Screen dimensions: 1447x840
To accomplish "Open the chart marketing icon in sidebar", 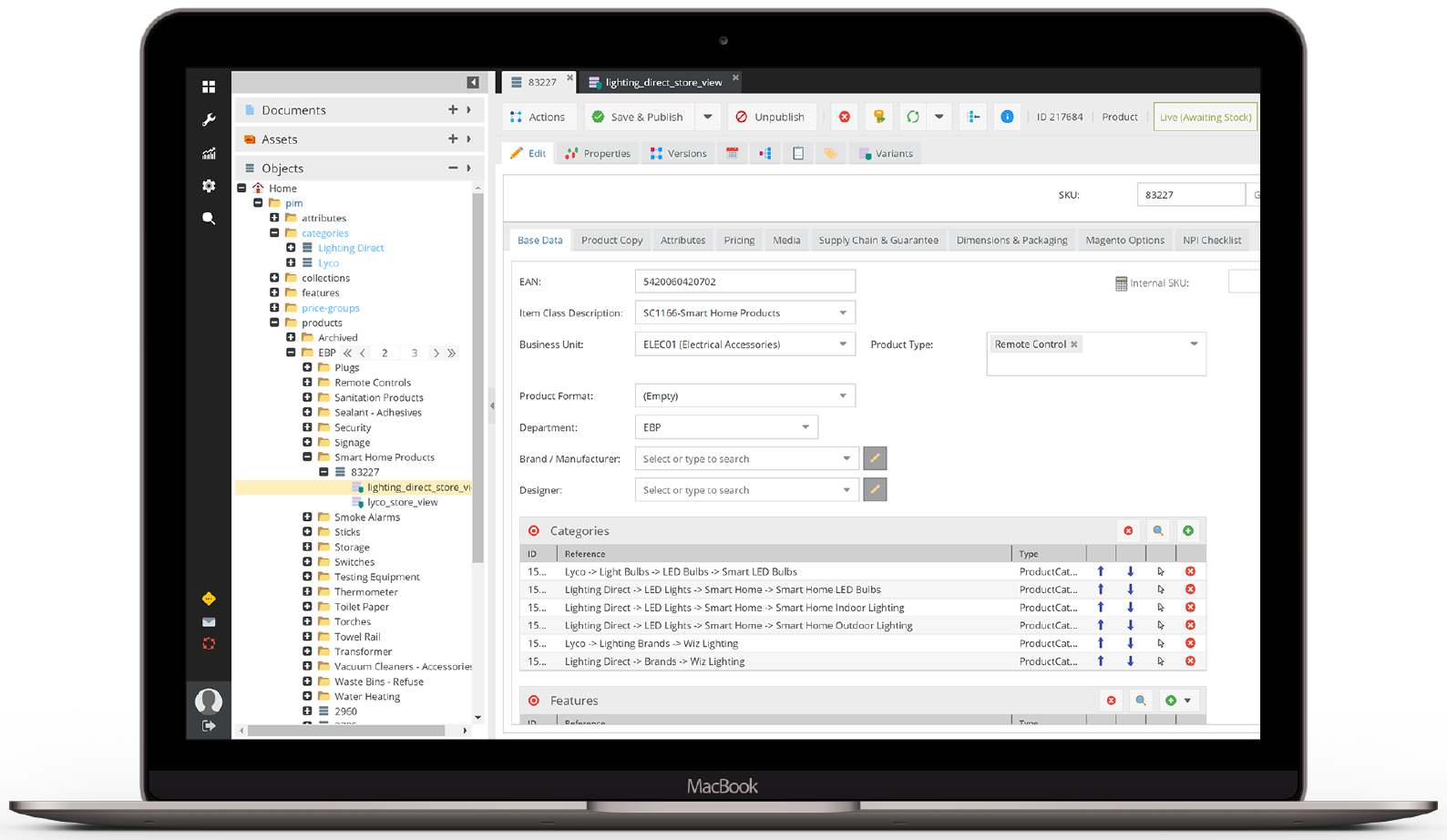I will pyautogui.click(x=209, y=153).
